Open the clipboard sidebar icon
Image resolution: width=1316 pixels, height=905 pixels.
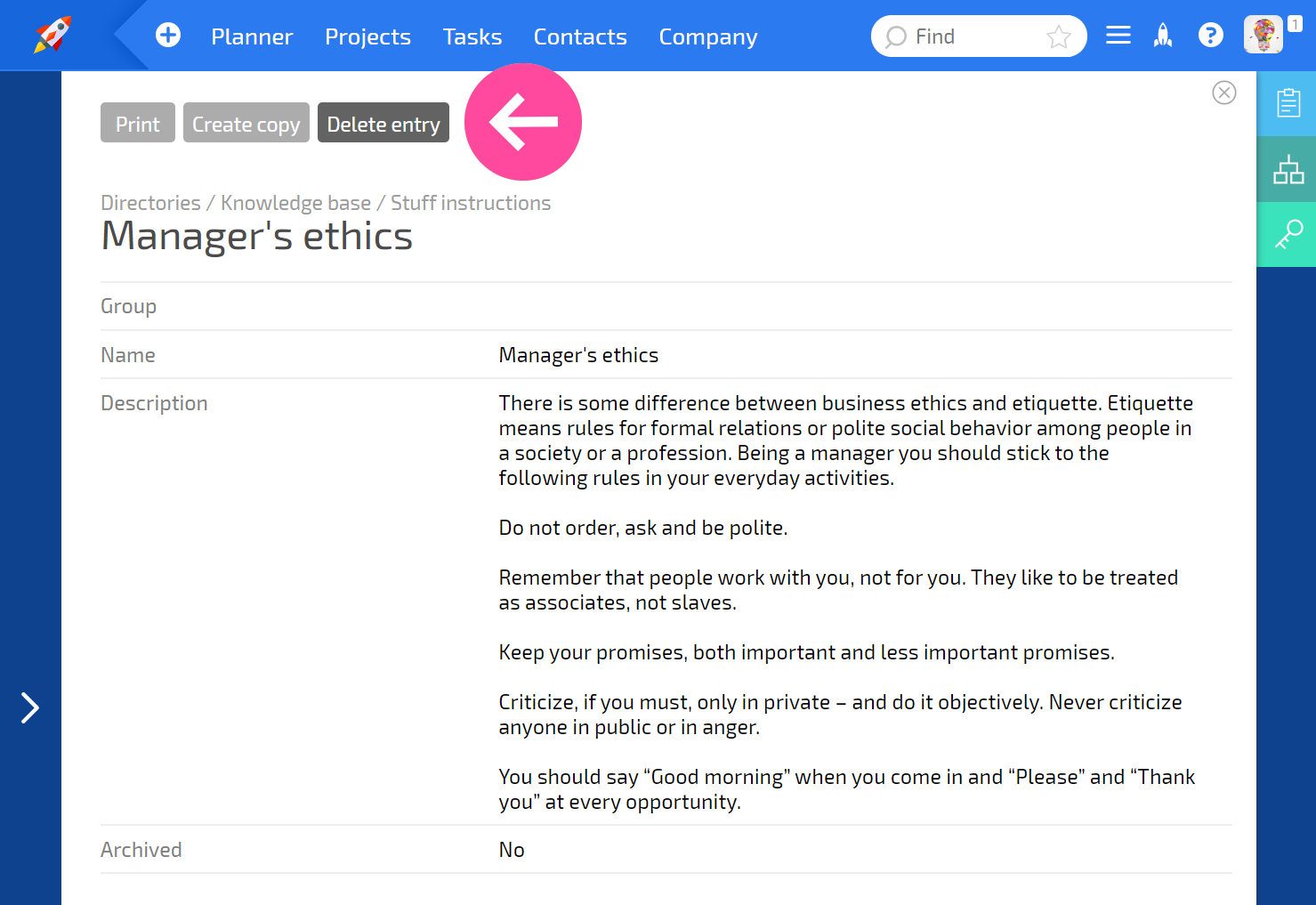tap(1287, 103)
